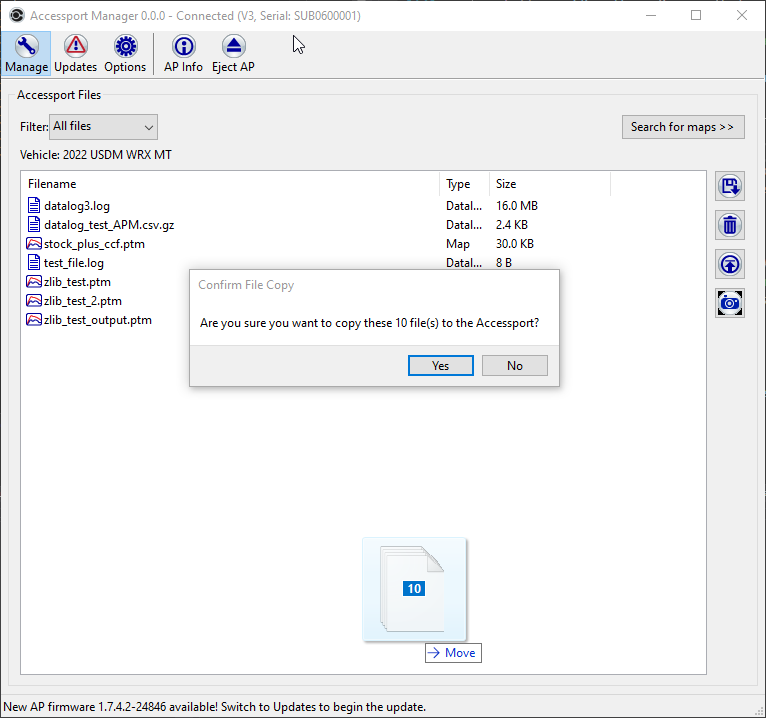Sort by Filename column header
This screenshot has width=766, height=718.
(230, 184)
